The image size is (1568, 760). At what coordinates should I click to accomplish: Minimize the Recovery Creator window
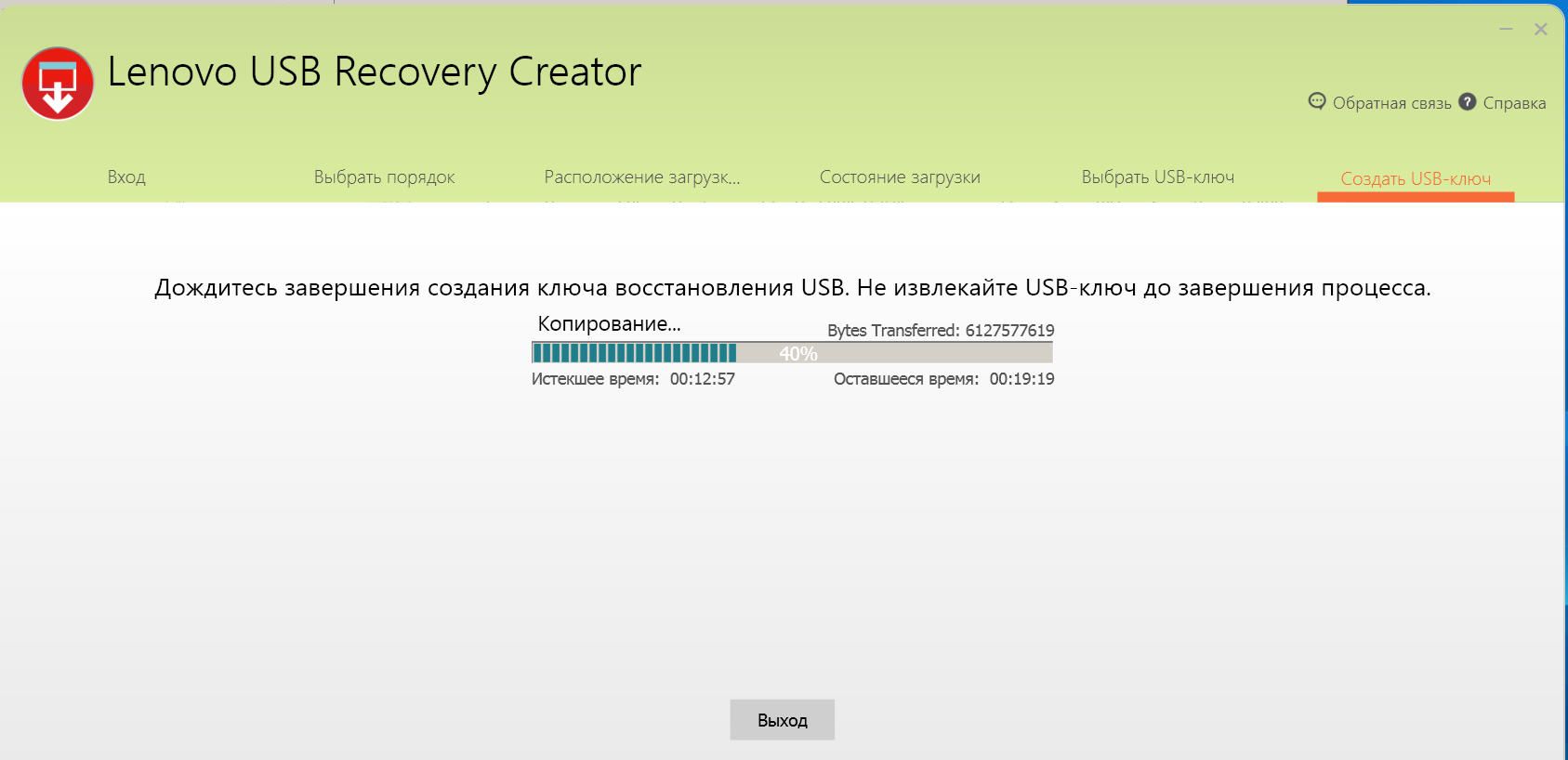click(1506, 30)
